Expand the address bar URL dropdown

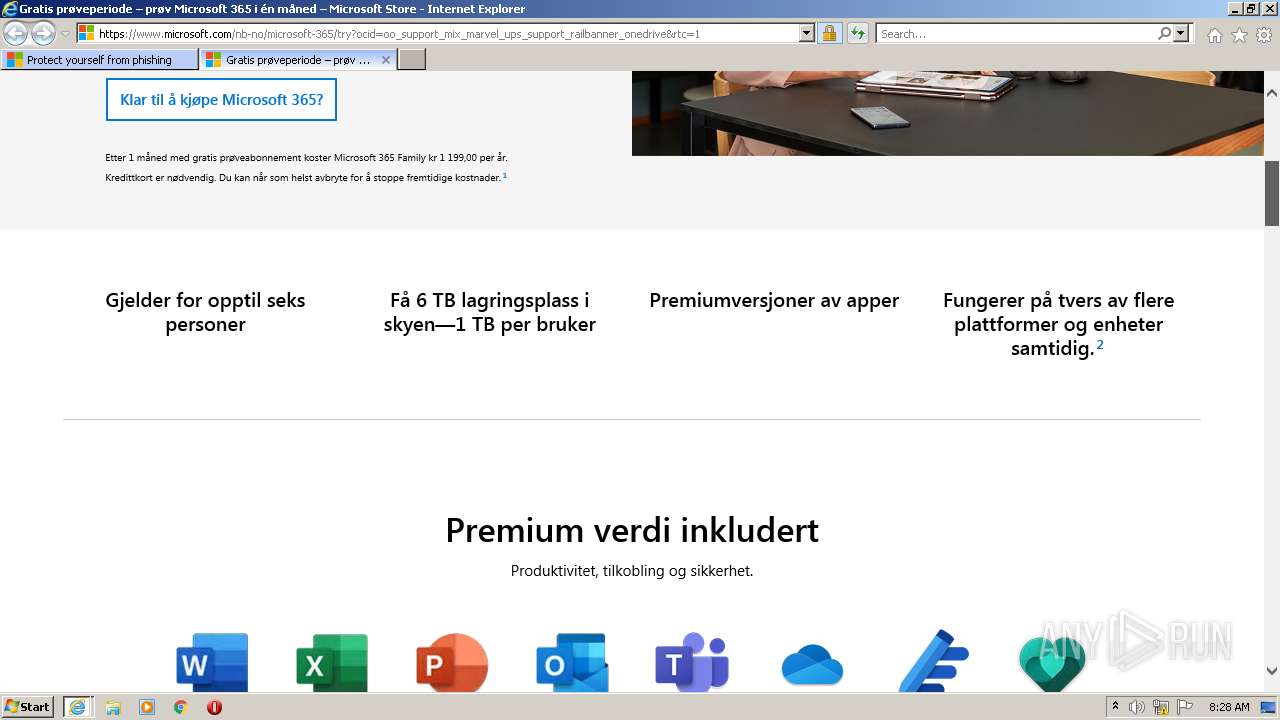(x=807, y=34)
